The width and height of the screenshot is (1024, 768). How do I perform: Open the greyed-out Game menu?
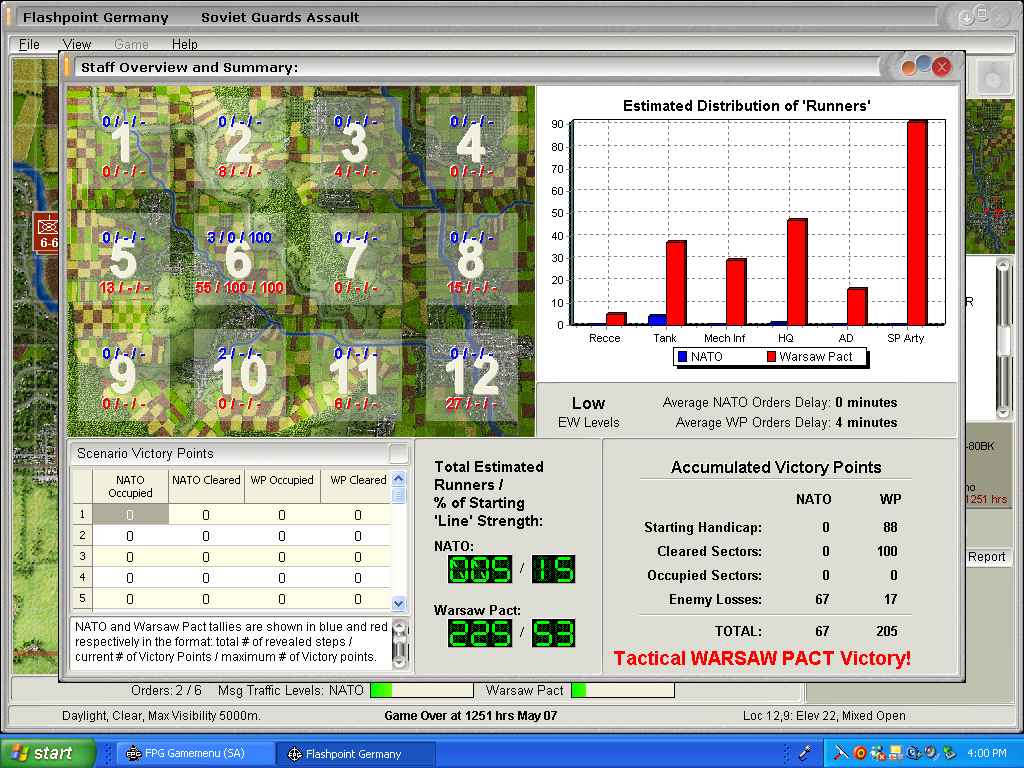point(131,44)
